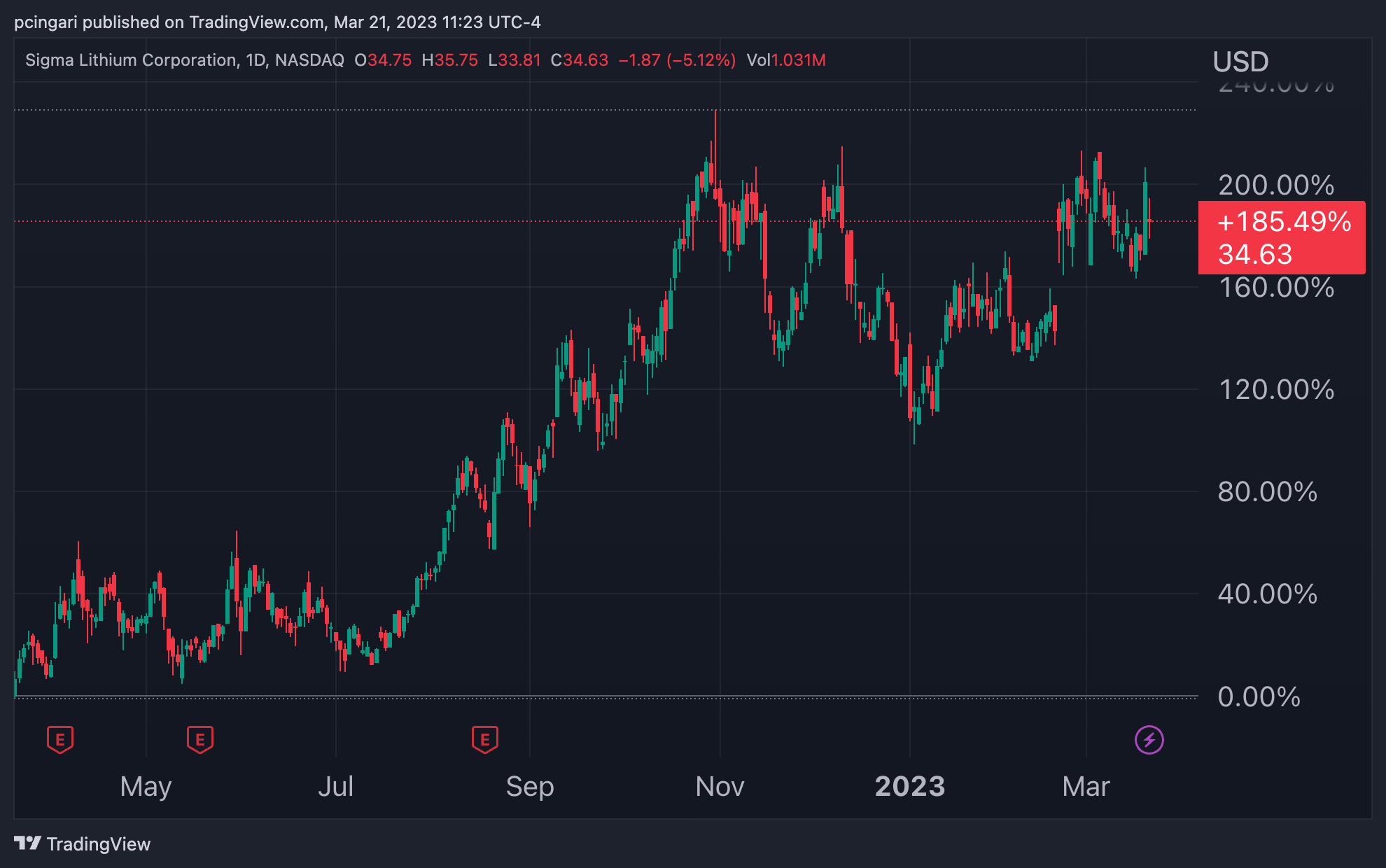This screenshot has height=868, width=1386.
Task: Click the 160.00% axis label
Action: [1276, 288]
